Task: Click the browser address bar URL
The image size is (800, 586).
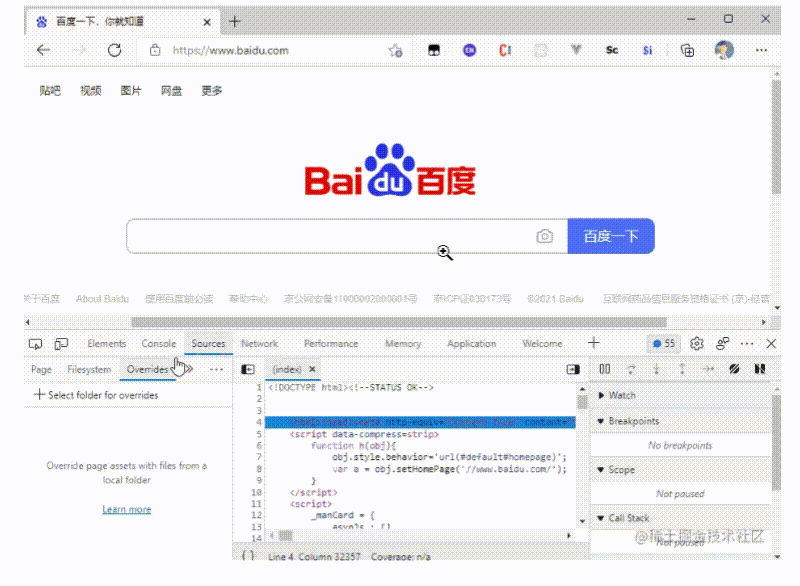Action: (231, 50)
